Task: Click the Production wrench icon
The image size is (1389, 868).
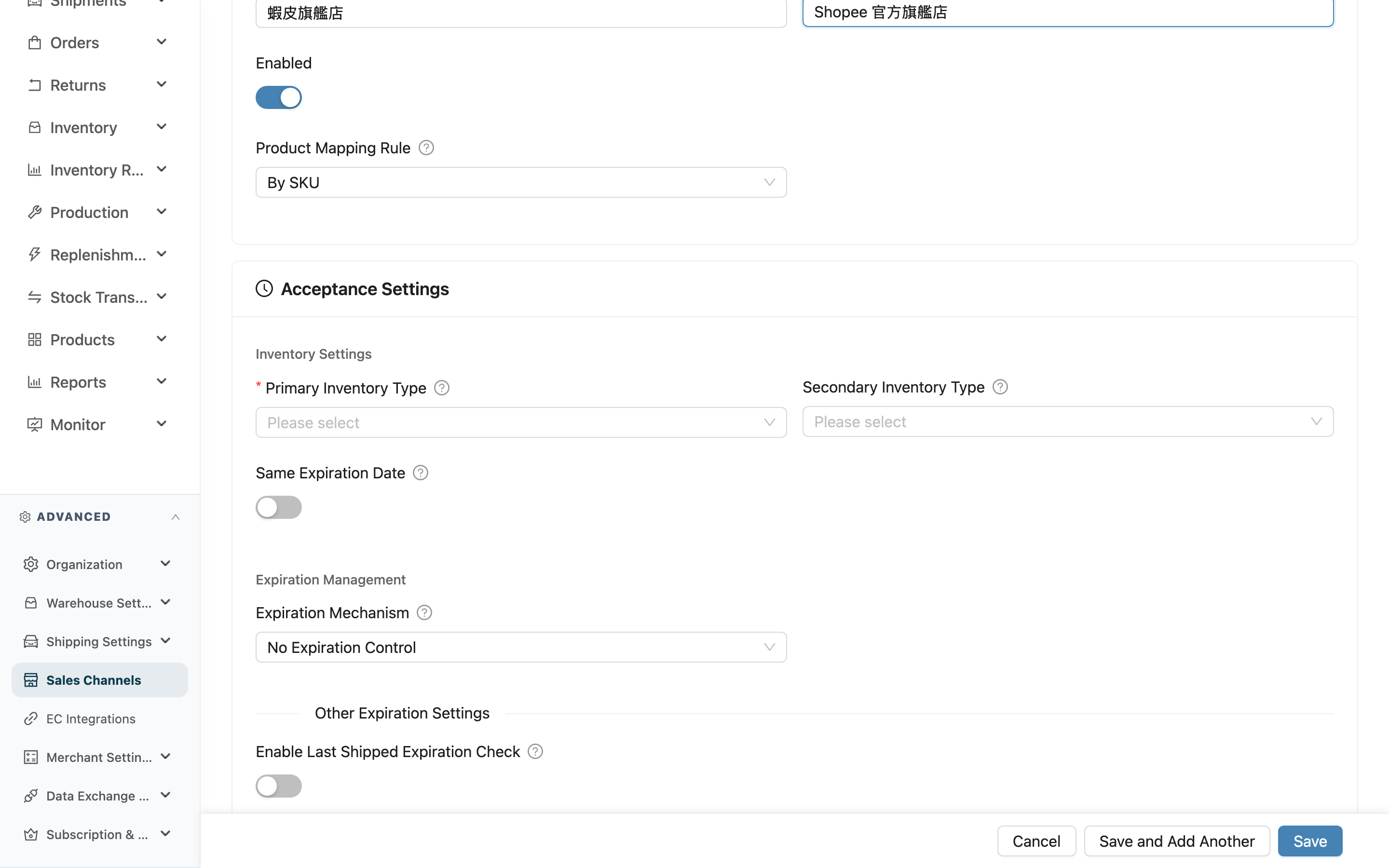Action: coord(34,212)
